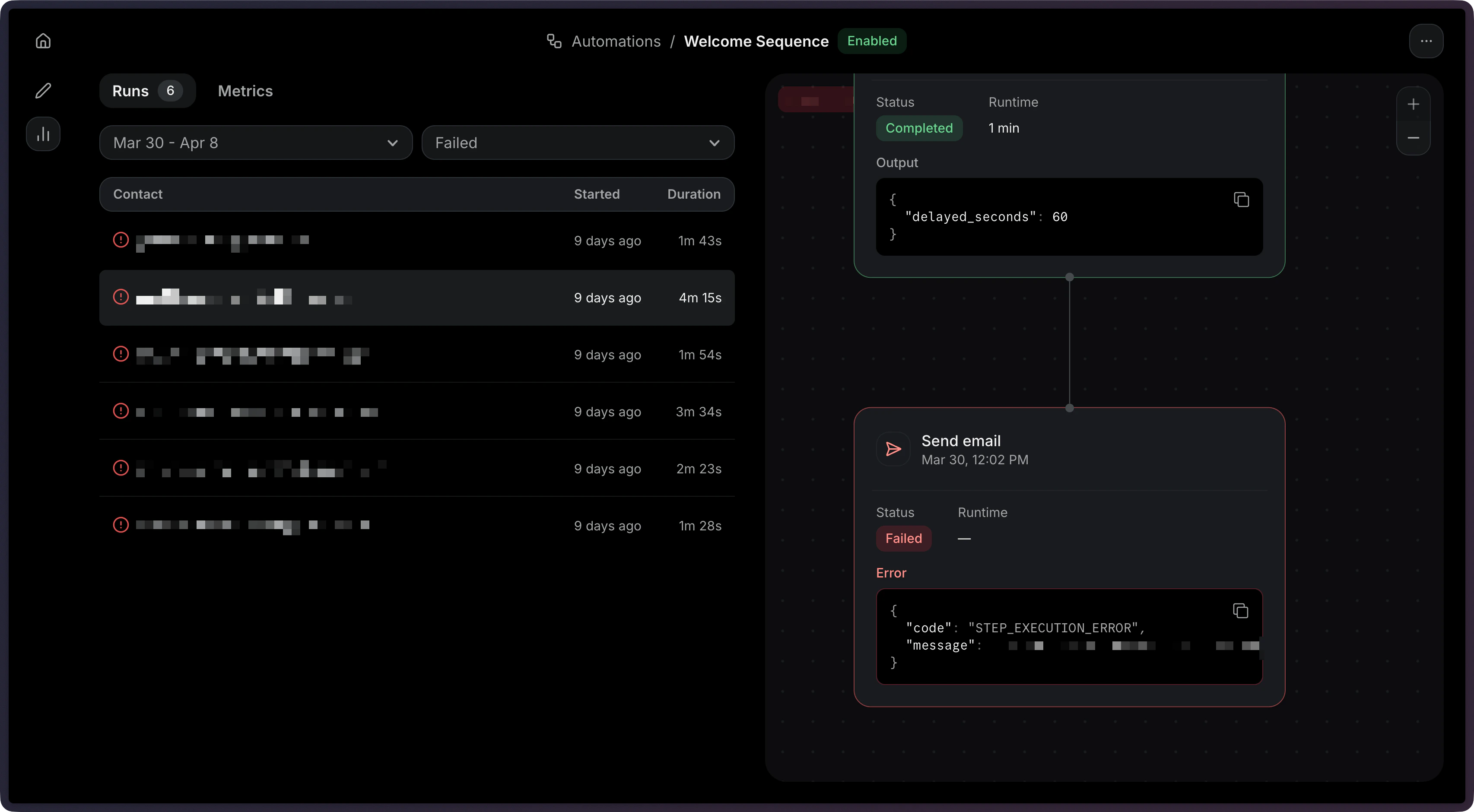Image resolution: width=1474 pixels, height=812 pixels.
Task: Toggle the Enabled status of Welcome Sequence
Action: [871, 41]
